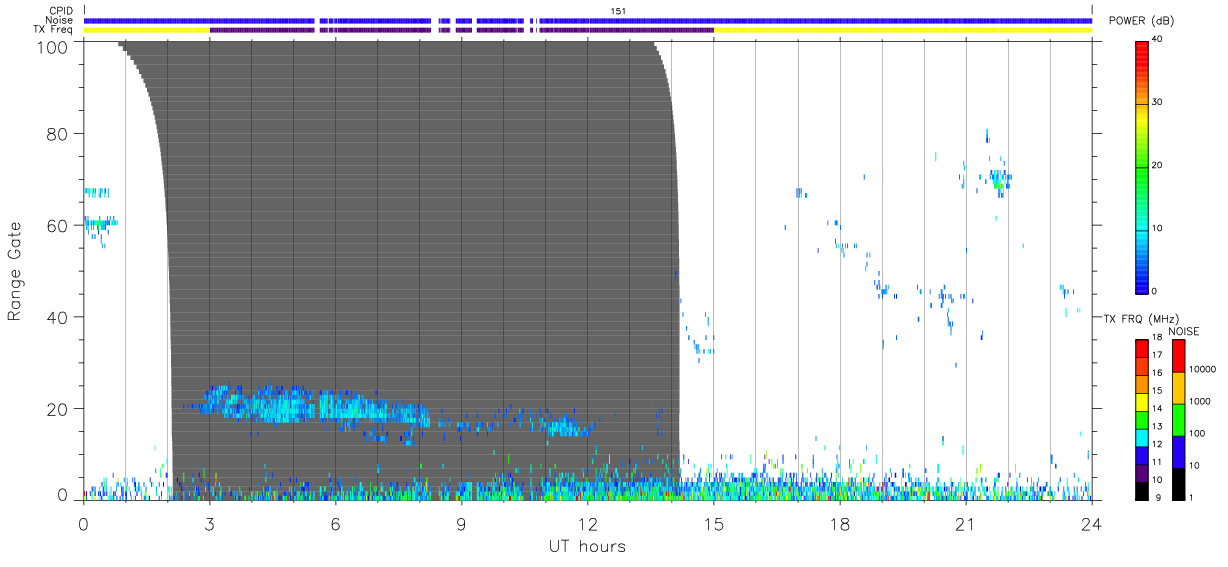
Task: Click the '24' tick on UT hours axis
Action: click(1091, 525)
